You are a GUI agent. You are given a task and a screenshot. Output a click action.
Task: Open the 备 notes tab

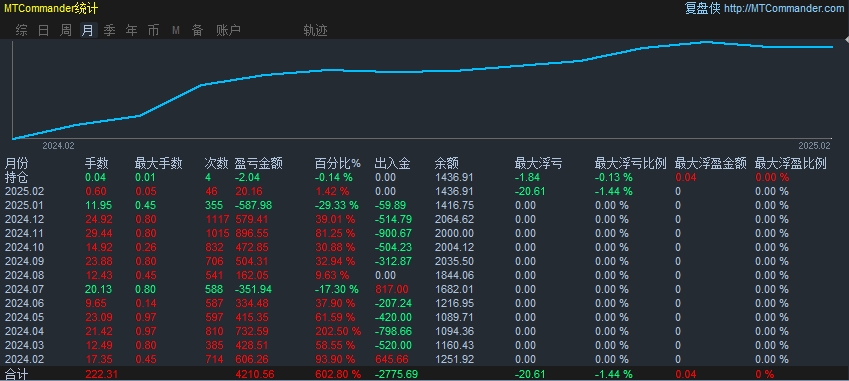(x=197, y=30)
